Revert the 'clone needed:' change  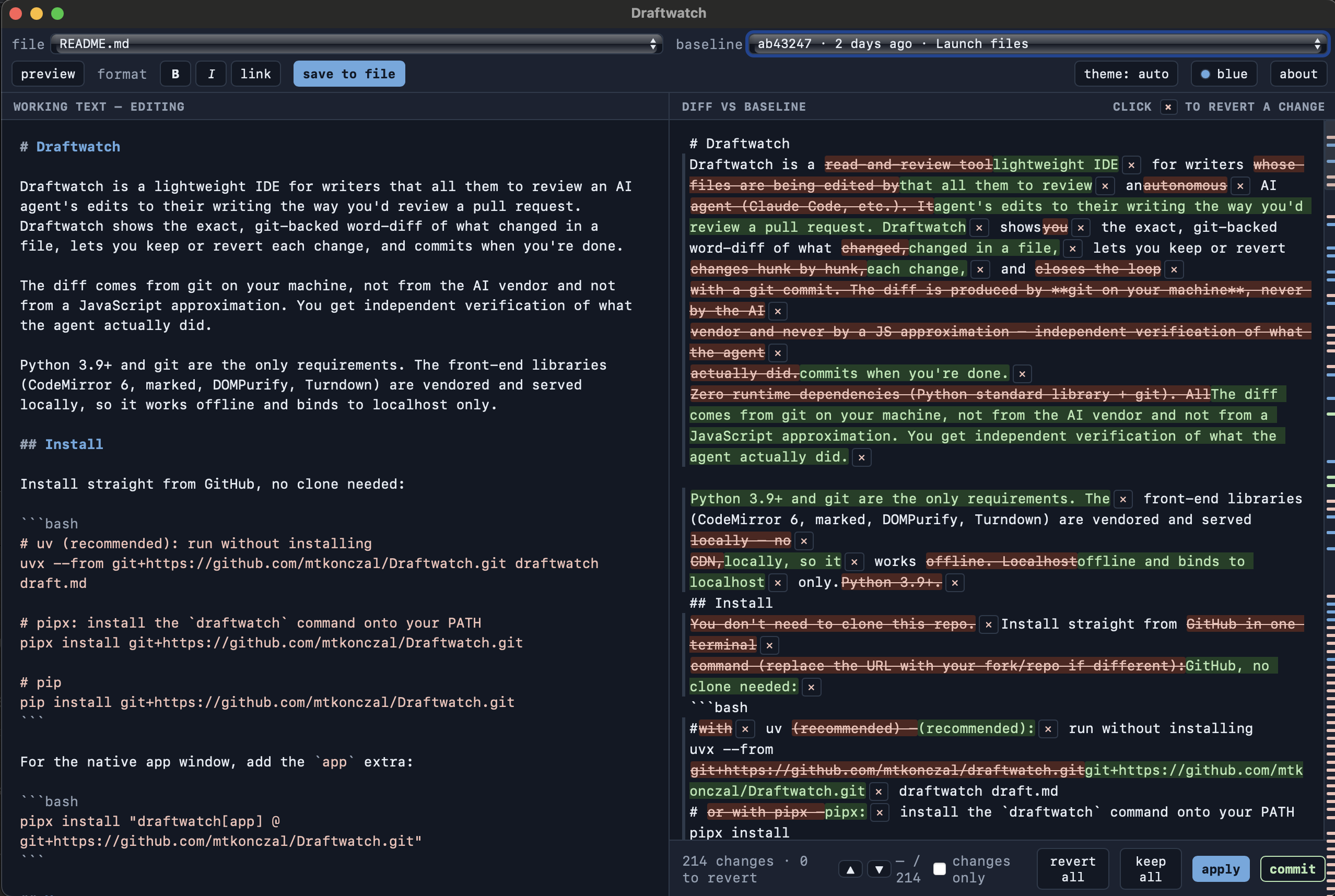click(811, 687)
